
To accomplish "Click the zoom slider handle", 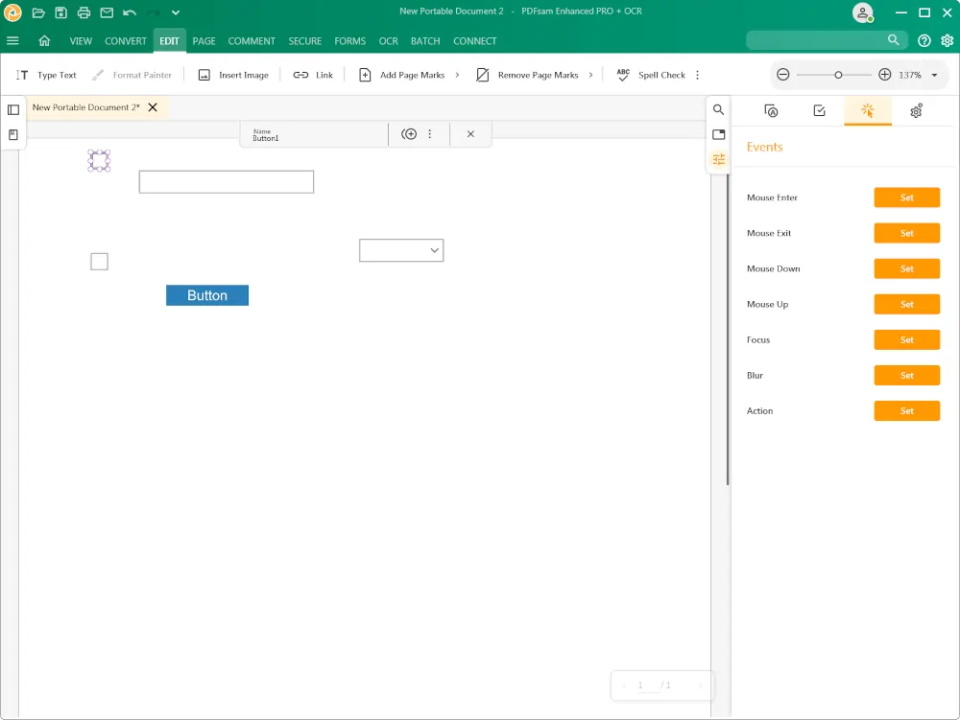I will [x=838, y=75].
